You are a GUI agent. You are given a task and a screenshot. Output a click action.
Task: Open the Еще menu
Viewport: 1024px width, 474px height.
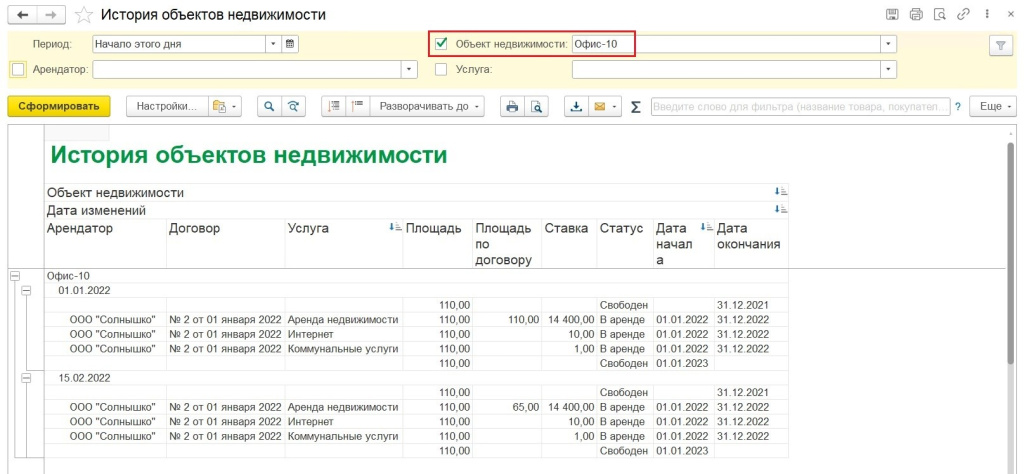[995, 106]
